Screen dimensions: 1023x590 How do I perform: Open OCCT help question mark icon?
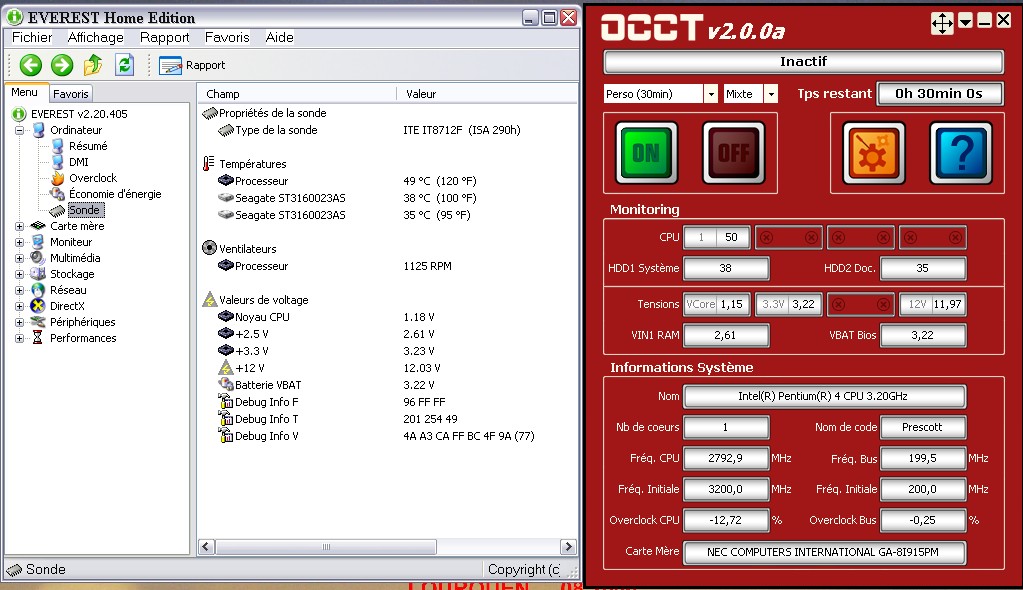pyautogui.click(x=961, y=153)
